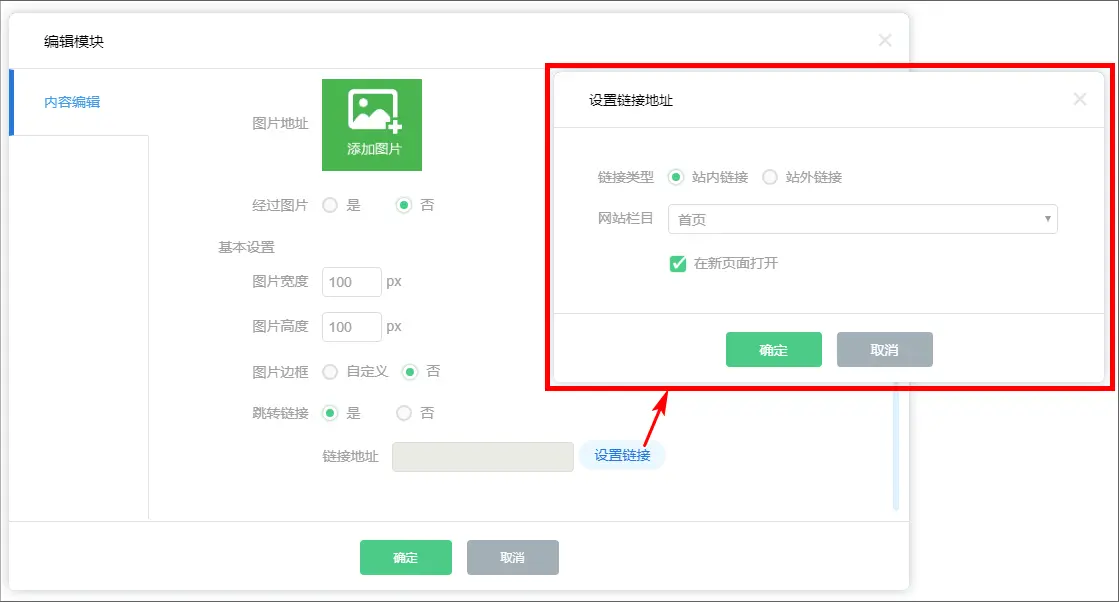Select 否 for 经过图片 option
The width and height of the screenshot is (1119, 602).
404,205
